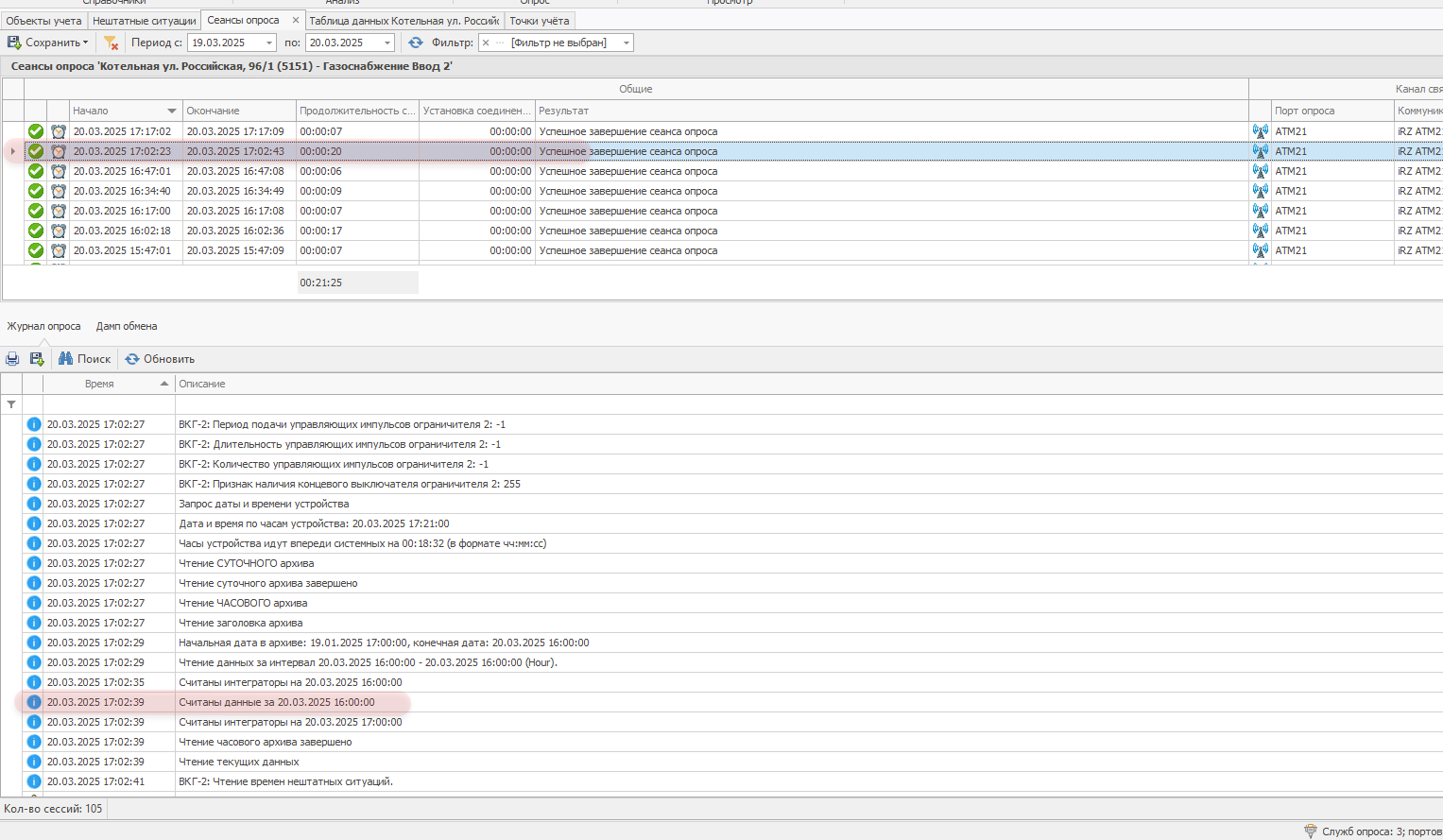Select log entry Начальная дата в архиве 19.01.2025
Viewport: 1443px width, 840px height.
pos(721,643)
